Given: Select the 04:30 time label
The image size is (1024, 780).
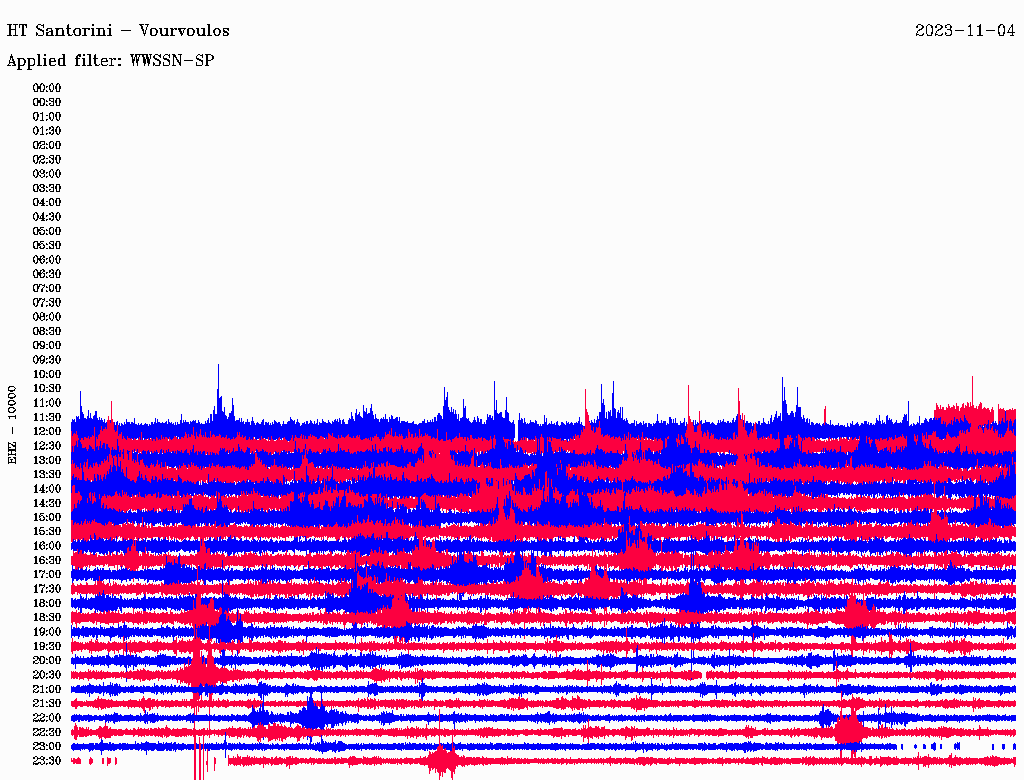Looking at the screenshot, I should pyautogui.click(x=47, y=217).
